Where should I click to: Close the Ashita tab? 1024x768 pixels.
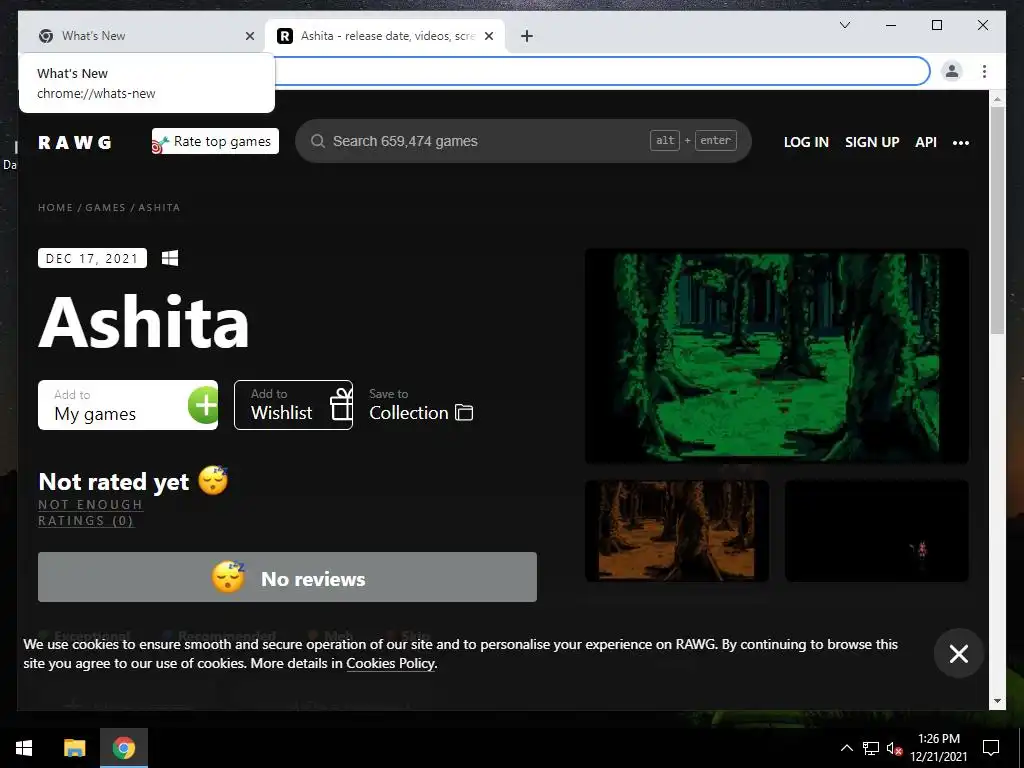(488, 37)
